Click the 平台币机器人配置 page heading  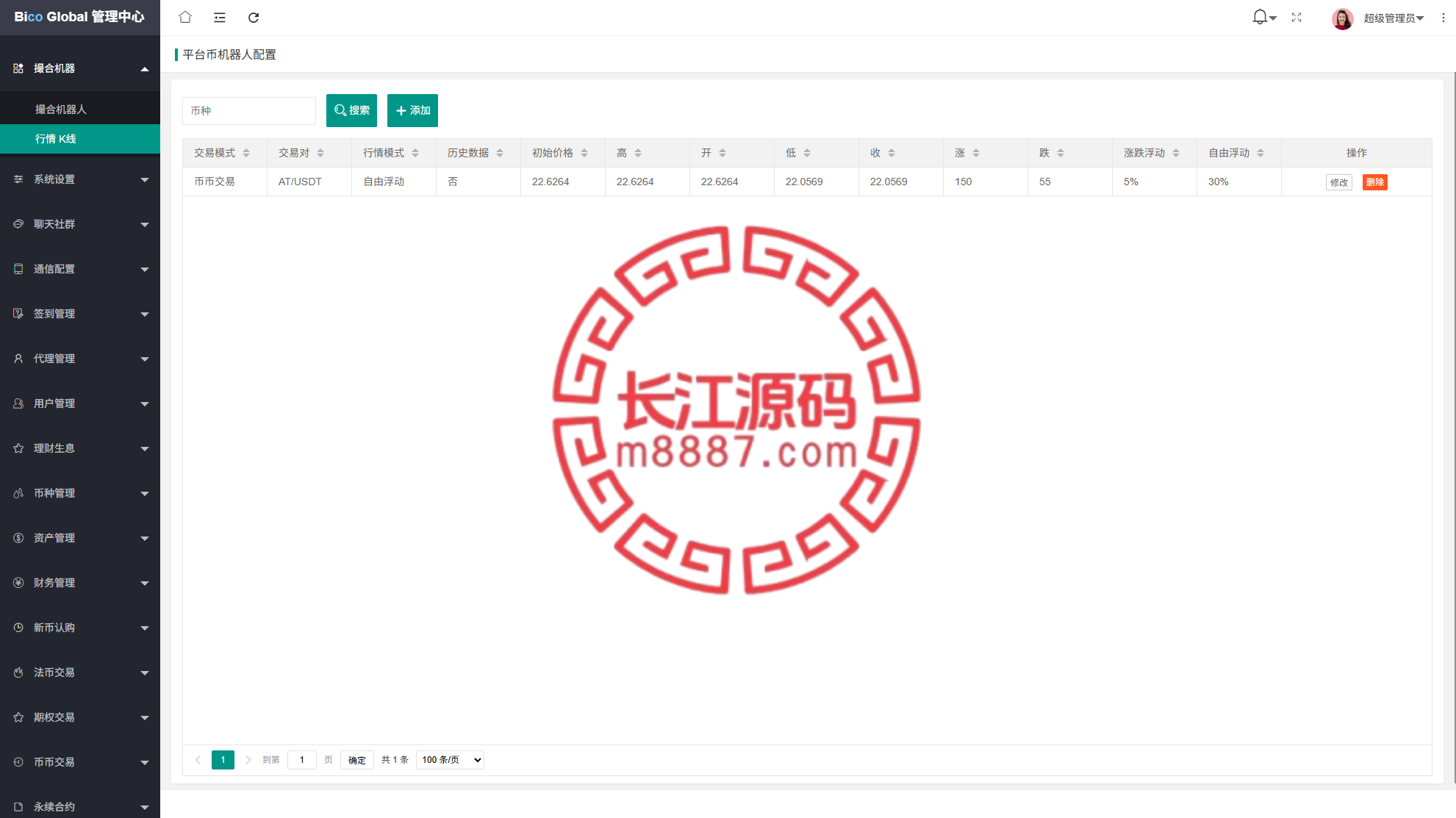[229, 54]
